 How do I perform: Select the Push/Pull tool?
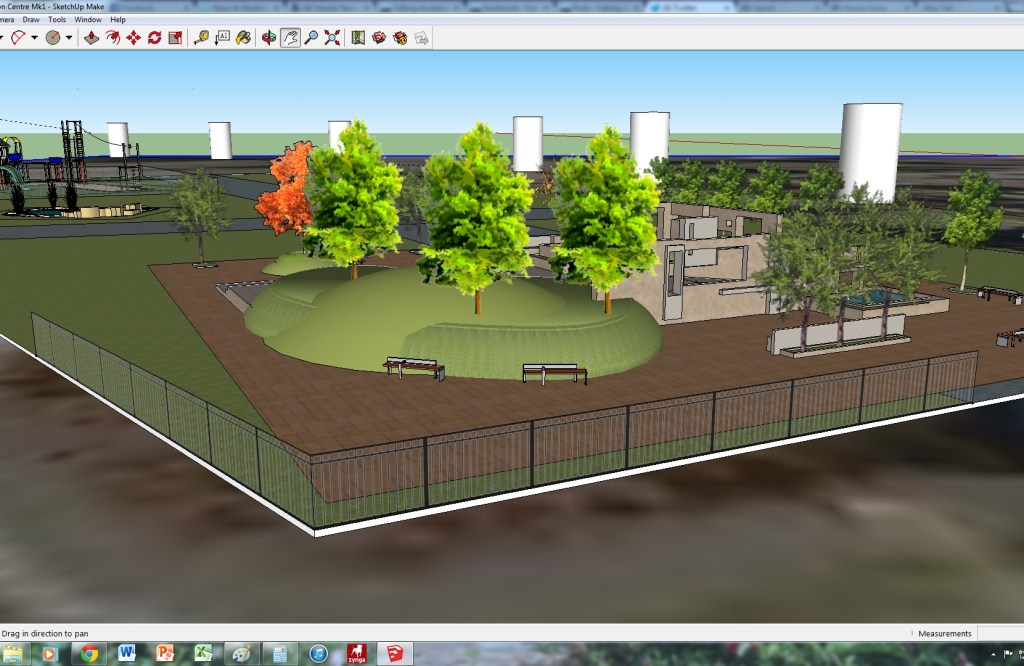pyautogui.click(x=91, y=38)
